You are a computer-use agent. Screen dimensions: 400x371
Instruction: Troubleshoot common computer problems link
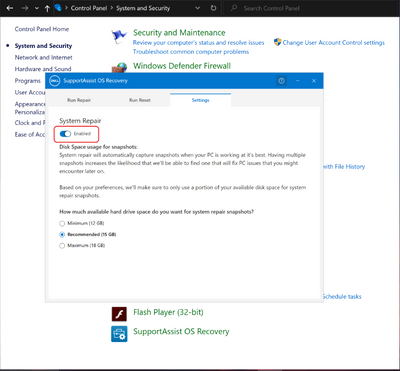pyautogui.click(x=191, y=52)
